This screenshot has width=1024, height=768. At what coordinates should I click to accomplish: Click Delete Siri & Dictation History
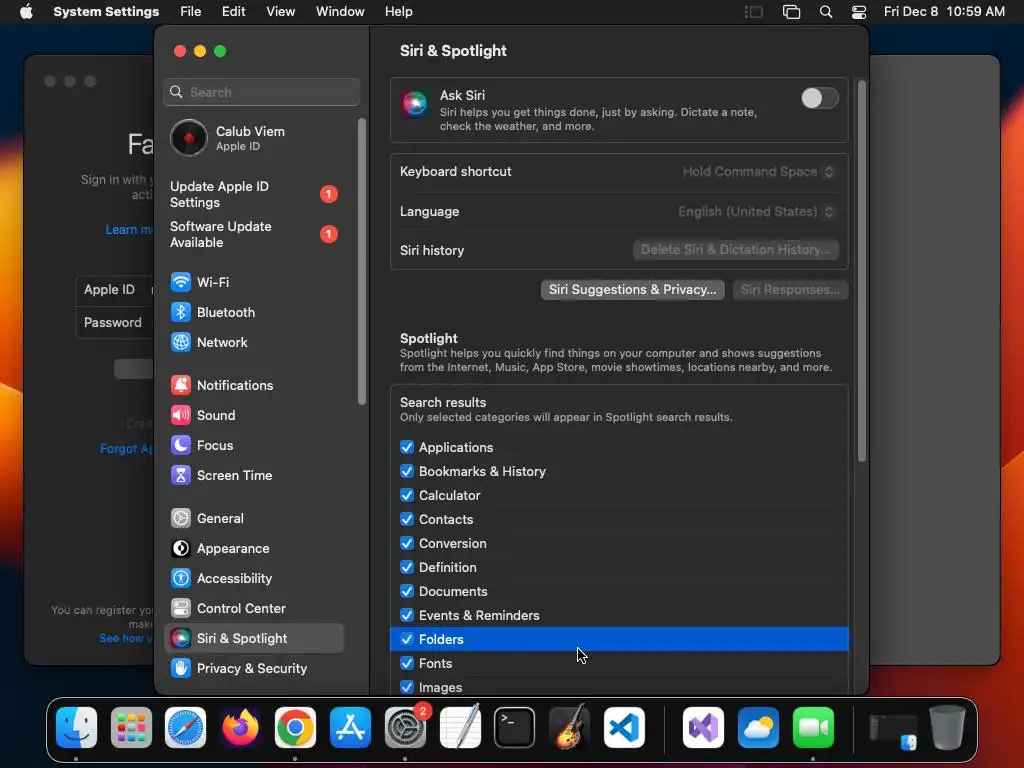pyautogui.click(x=735, y=250)
